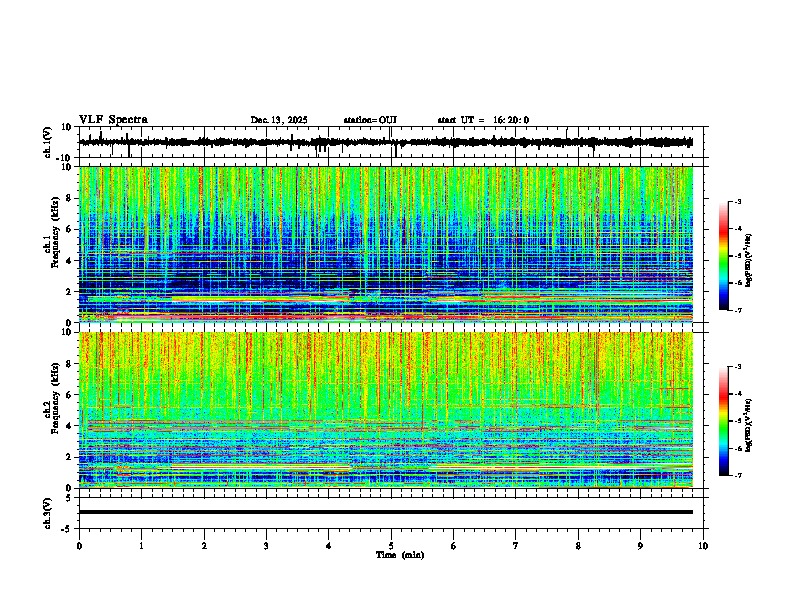Screen dimensions: 792x612
Task: Click the ch.2 spectrogram "6" kHz tick label
Action: click(70, 395)
